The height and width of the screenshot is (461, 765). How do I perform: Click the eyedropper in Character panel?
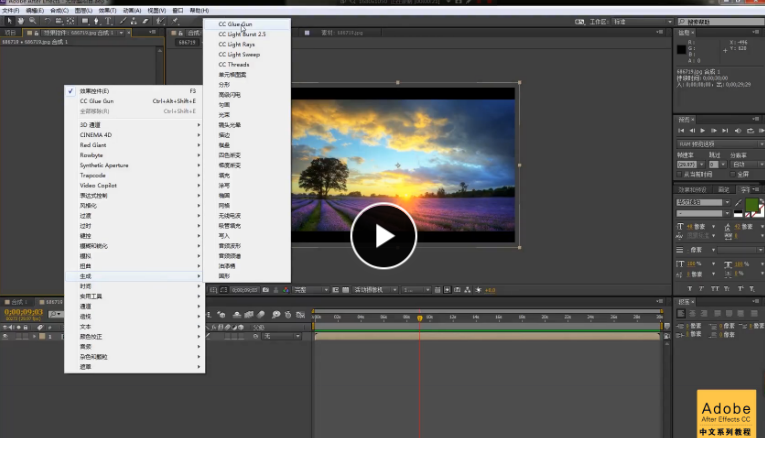pyautogui.click(x=738, y=202)
